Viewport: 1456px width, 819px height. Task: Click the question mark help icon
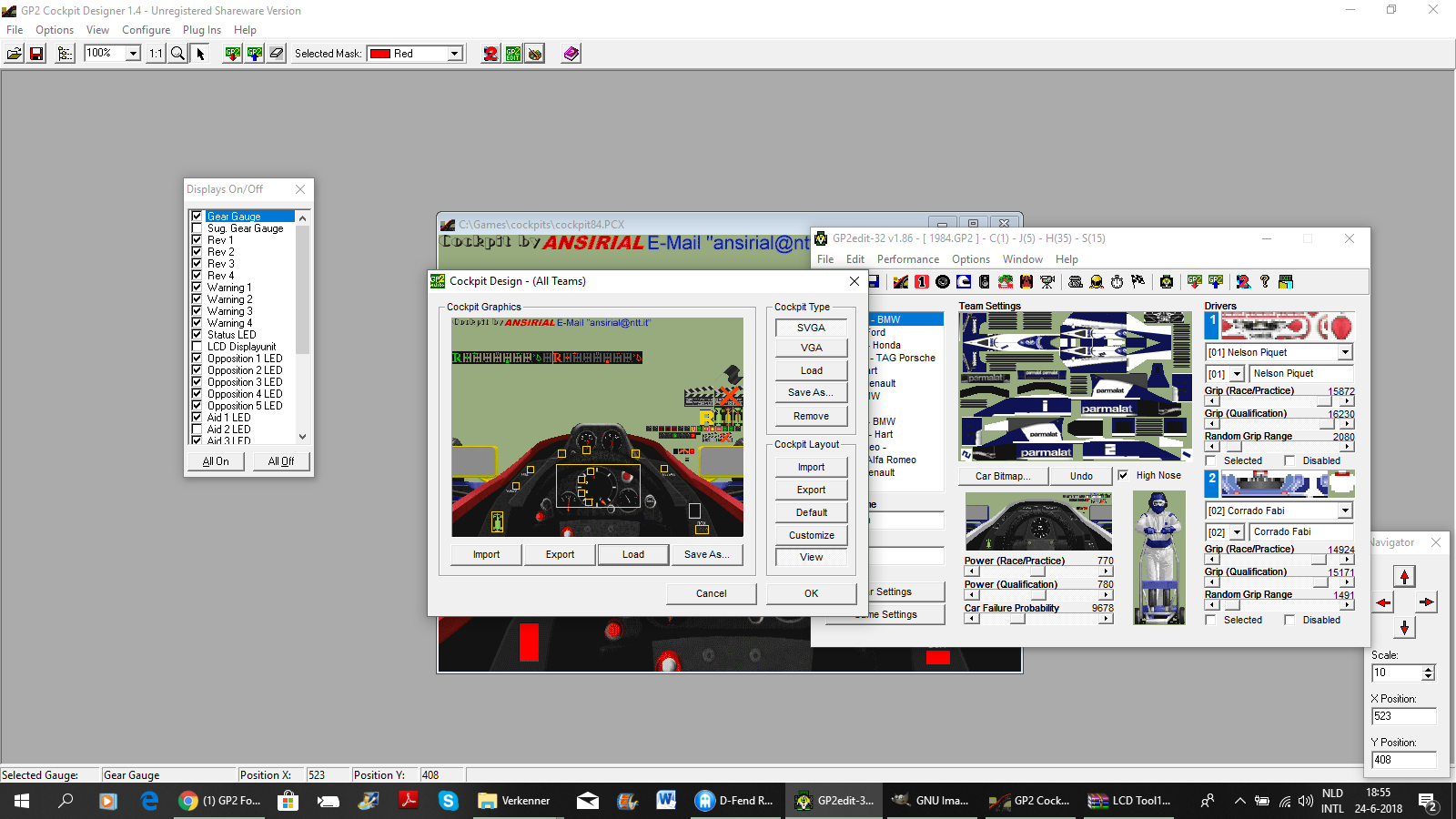1264,282
